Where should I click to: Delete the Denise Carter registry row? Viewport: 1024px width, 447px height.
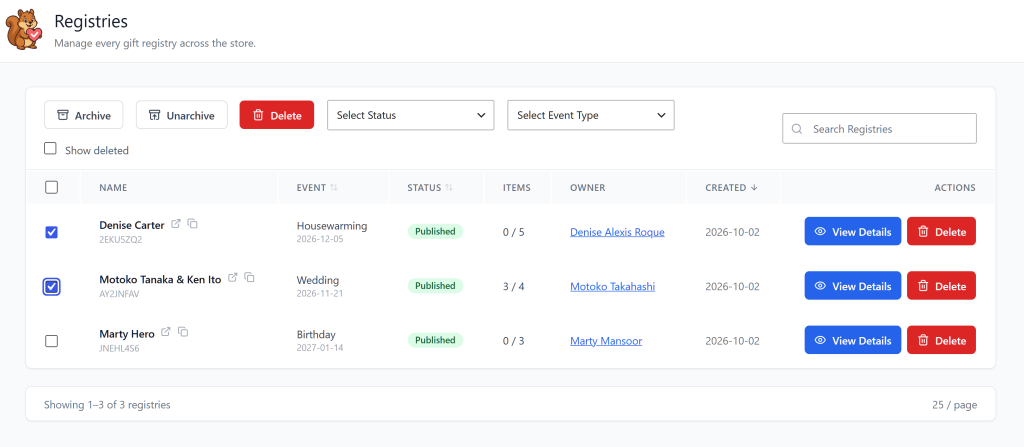click(941, 231)
